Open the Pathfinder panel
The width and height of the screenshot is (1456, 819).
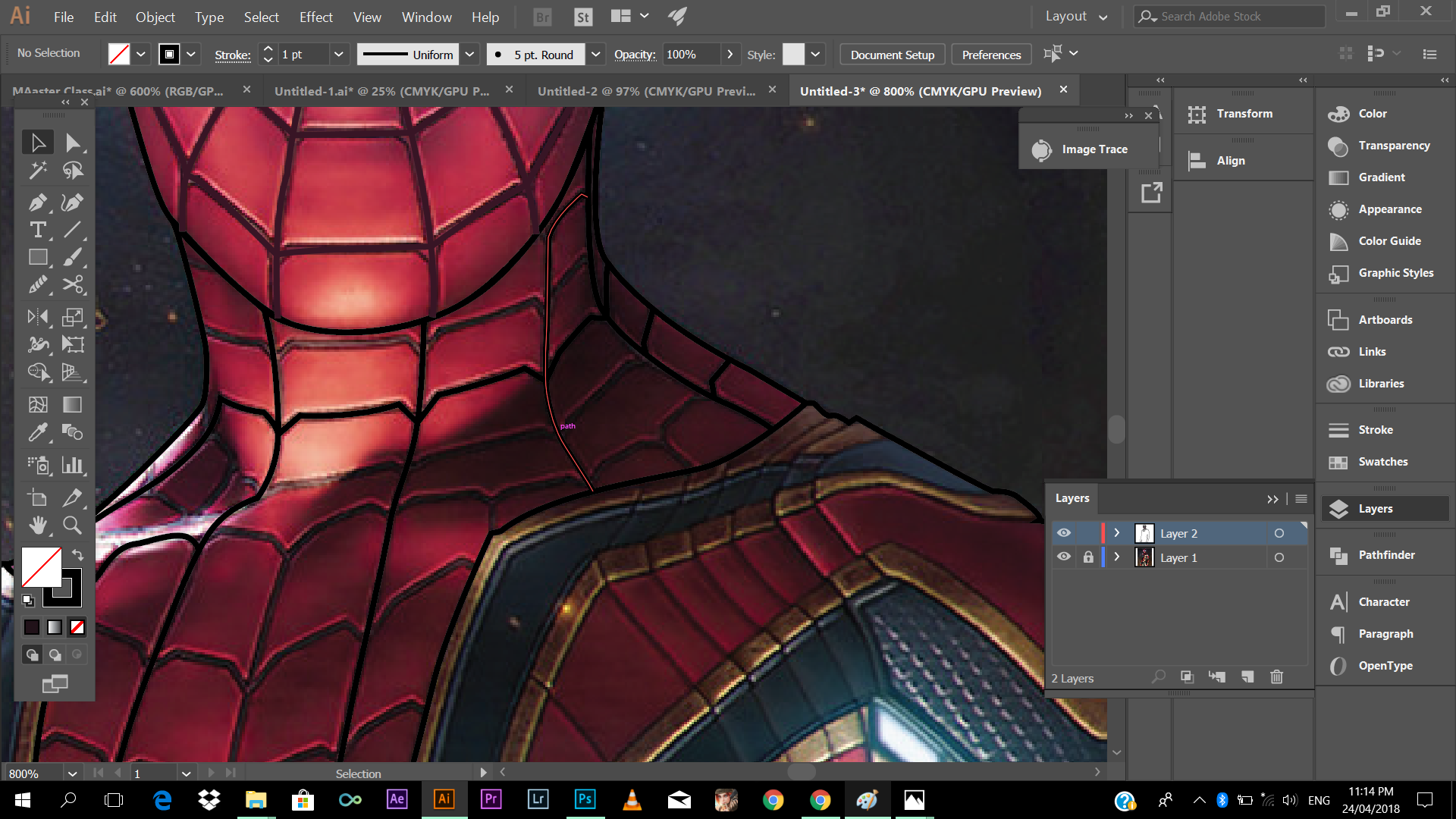coord(1385,555)
